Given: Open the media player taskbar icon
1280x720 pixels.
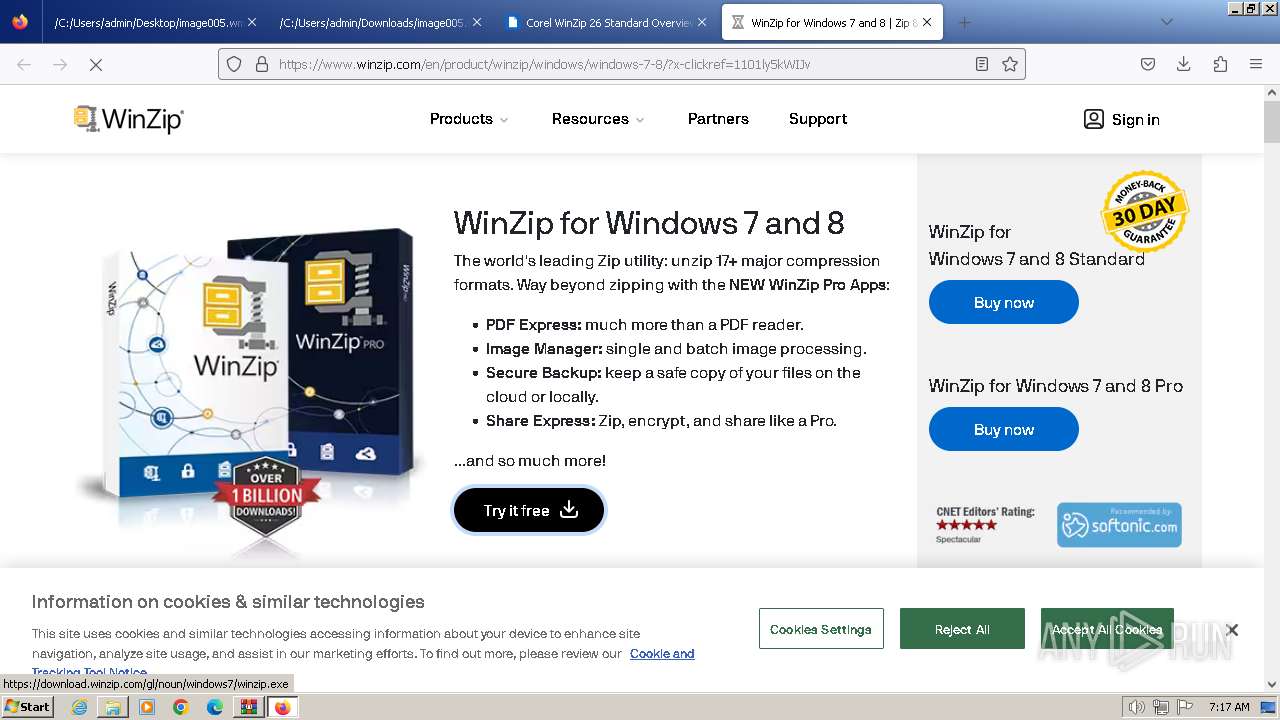Looking at the screenshot, I should (x=147, y=707).
